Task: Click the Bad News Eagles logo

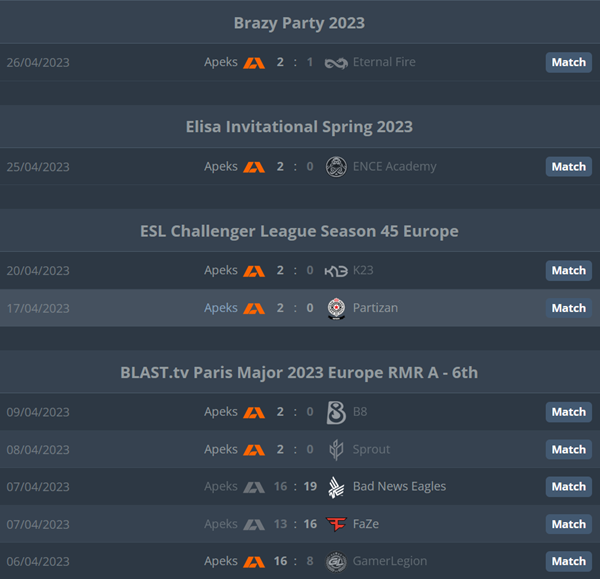Action: point(336,487)
